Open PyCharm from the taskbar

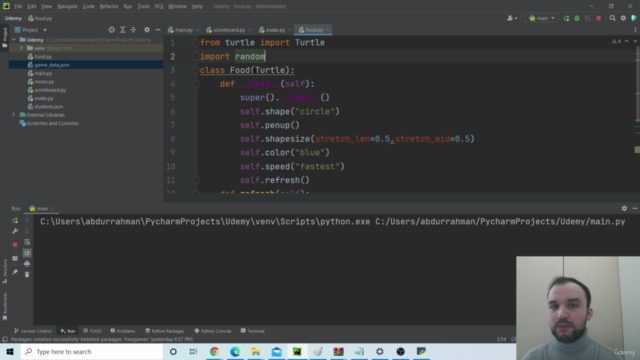(x=297, y=351)
